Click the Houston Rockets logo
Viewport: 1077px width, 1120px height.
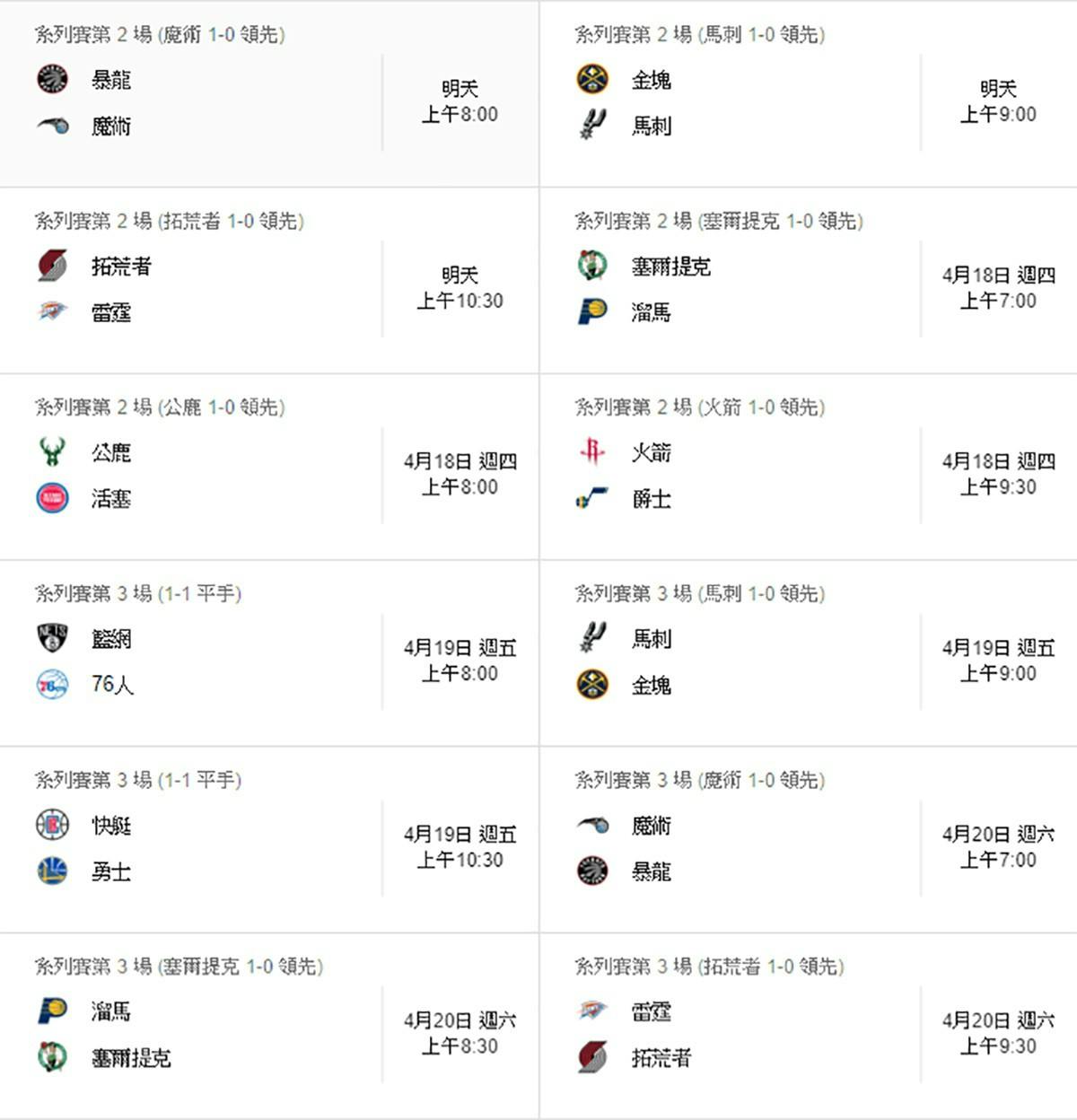[592, 451]
